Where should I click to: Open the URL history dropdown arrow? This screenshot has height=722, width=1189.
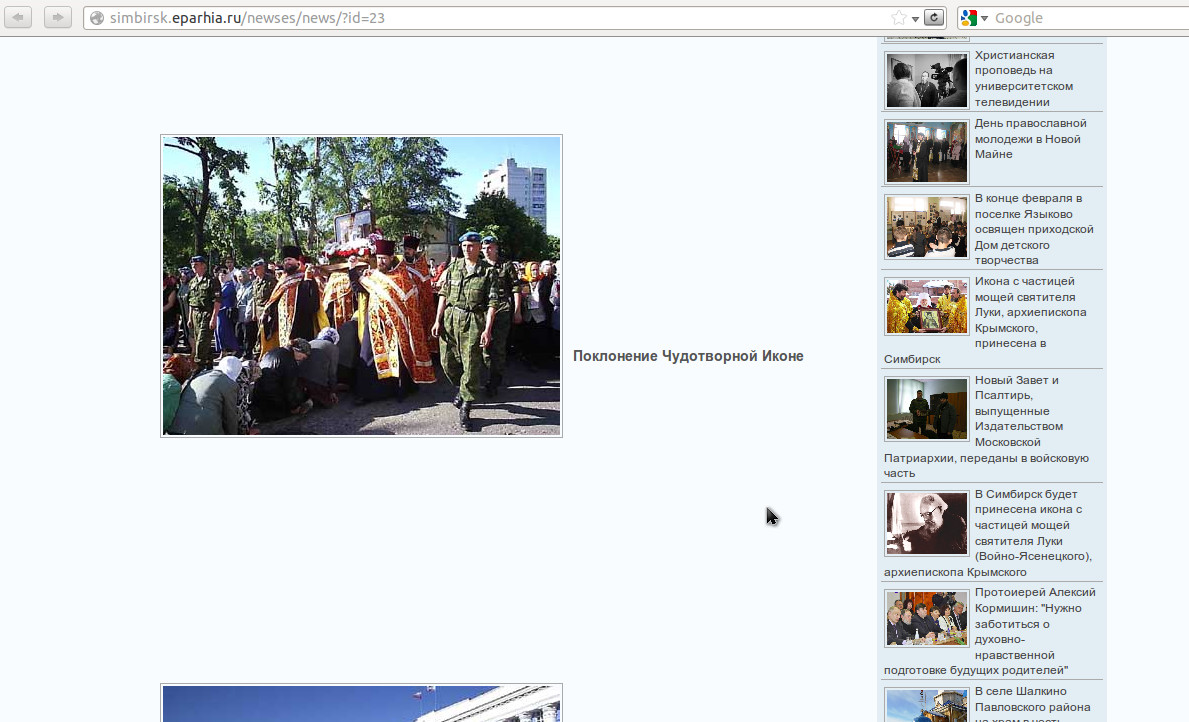[915, 19]
